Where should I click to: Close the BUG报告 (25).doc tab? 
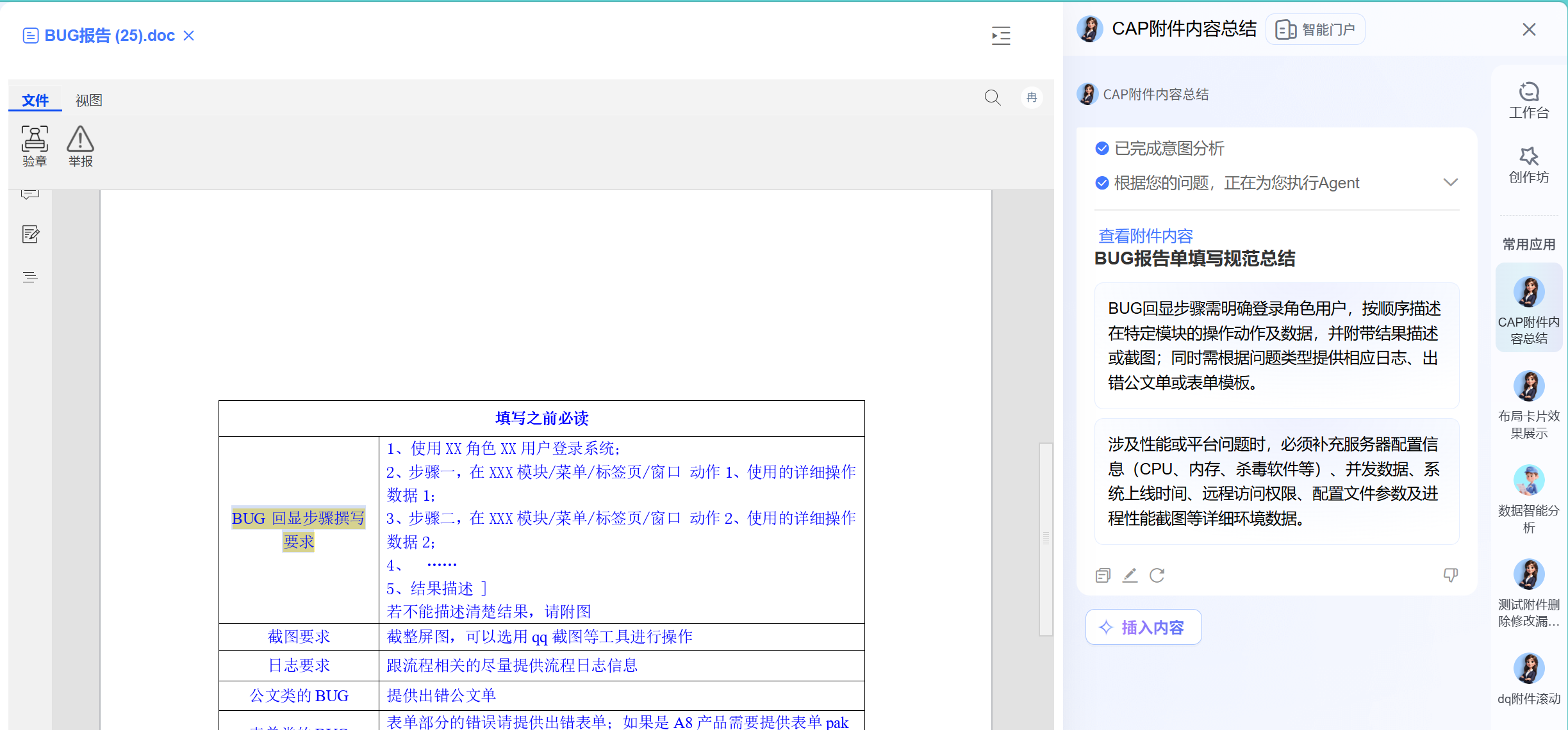[188, 35]
